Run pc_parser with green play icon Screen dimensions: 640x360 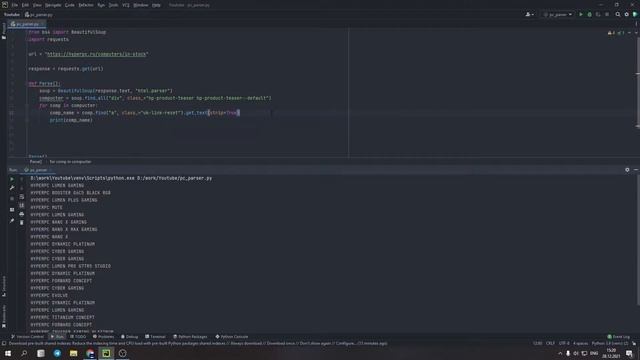[x=581, y=15]
